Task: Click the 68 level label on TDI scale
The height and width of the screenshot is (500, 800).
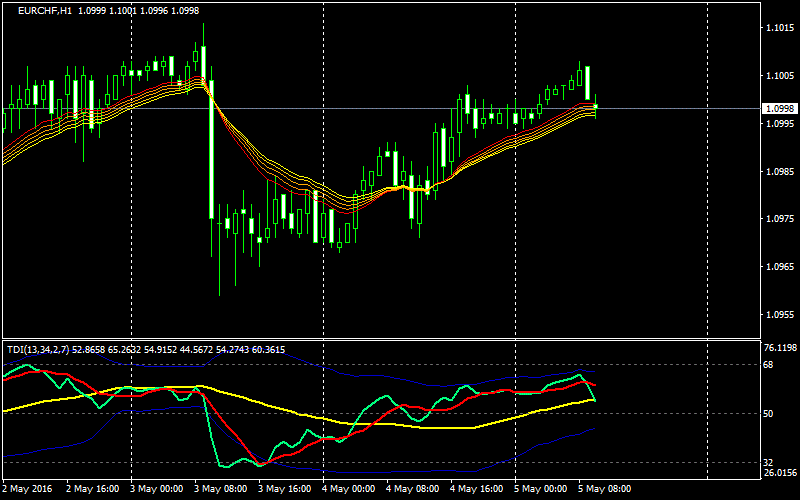Action: (x=768, y=364)
